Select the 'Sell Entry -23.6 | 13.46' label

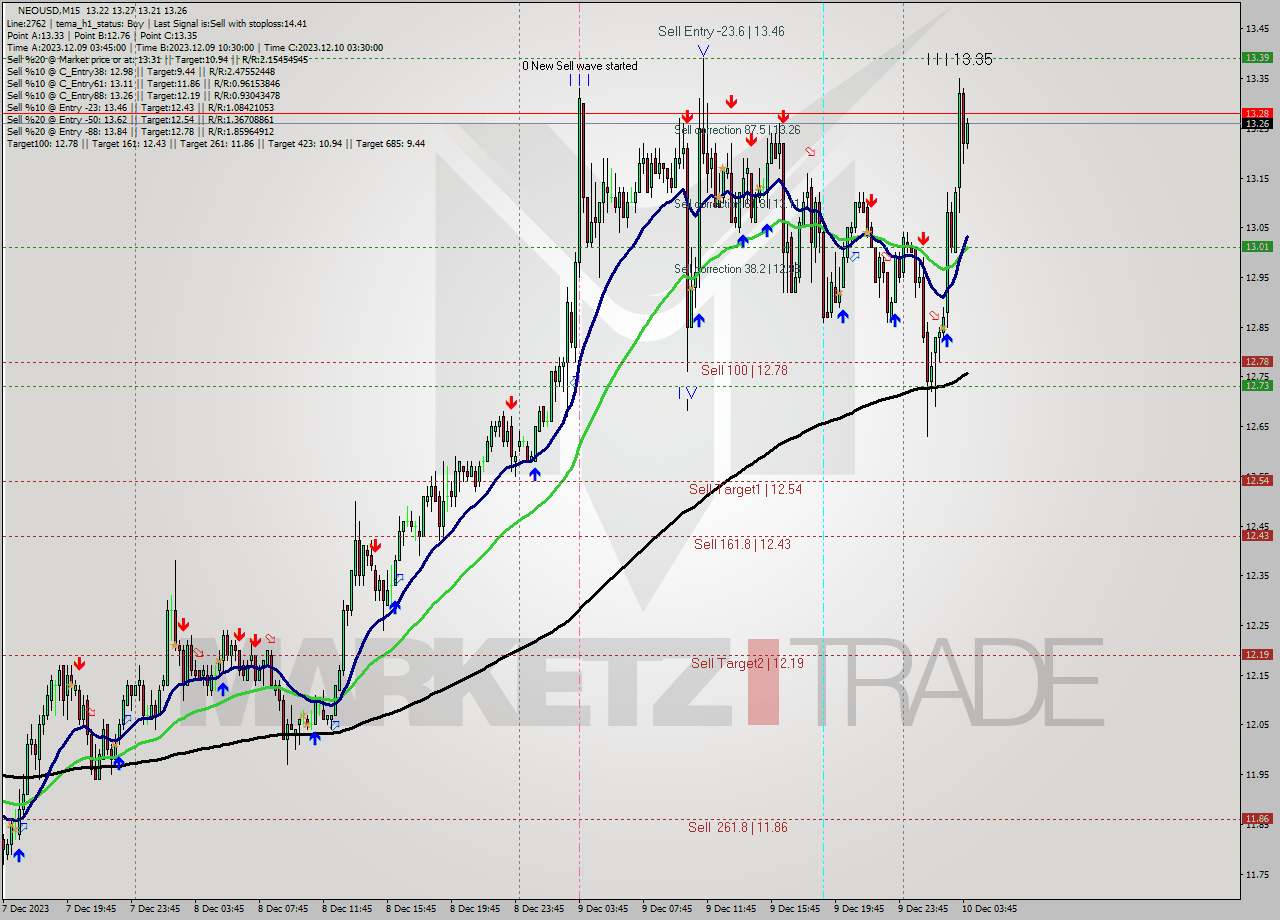[x=721, y=31]
